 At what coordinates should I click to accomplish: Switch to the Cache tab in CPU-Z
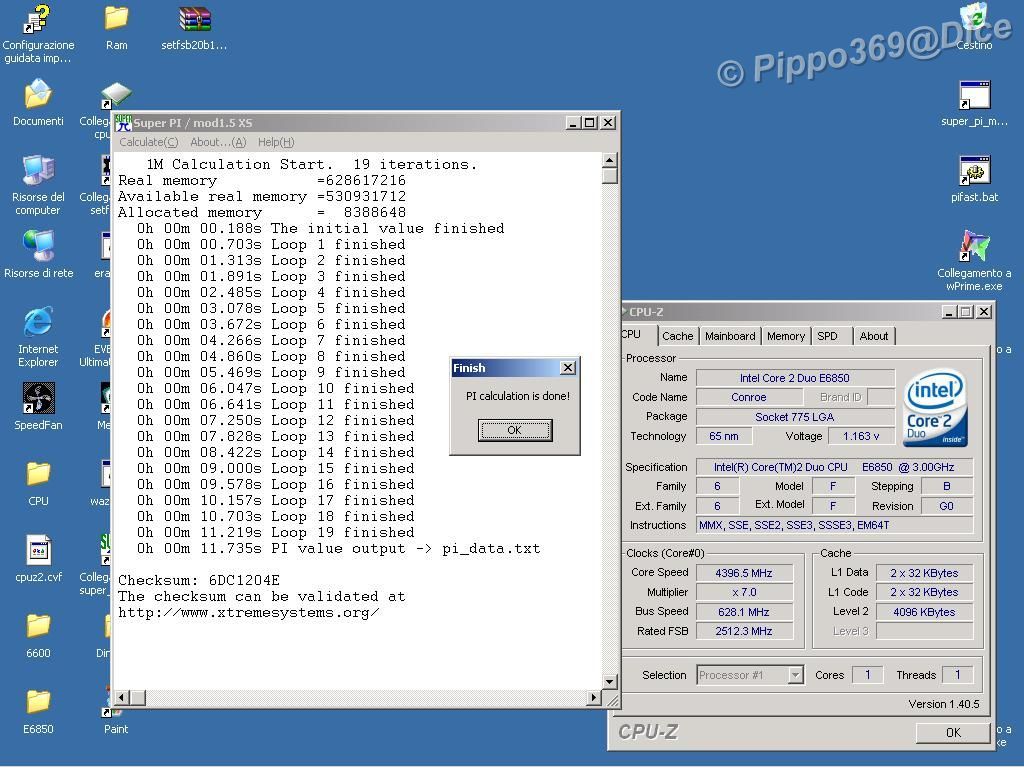[x=677, y=336]
